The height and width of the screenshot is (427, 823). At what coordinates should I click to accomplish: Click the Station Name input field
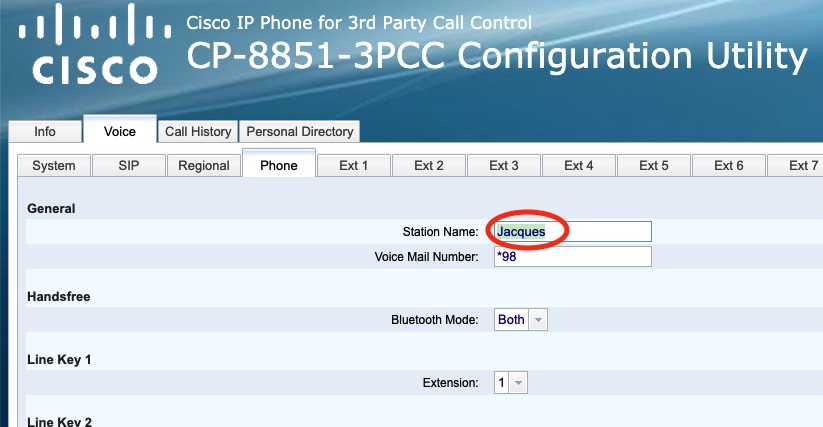click(x=573, y=231)
